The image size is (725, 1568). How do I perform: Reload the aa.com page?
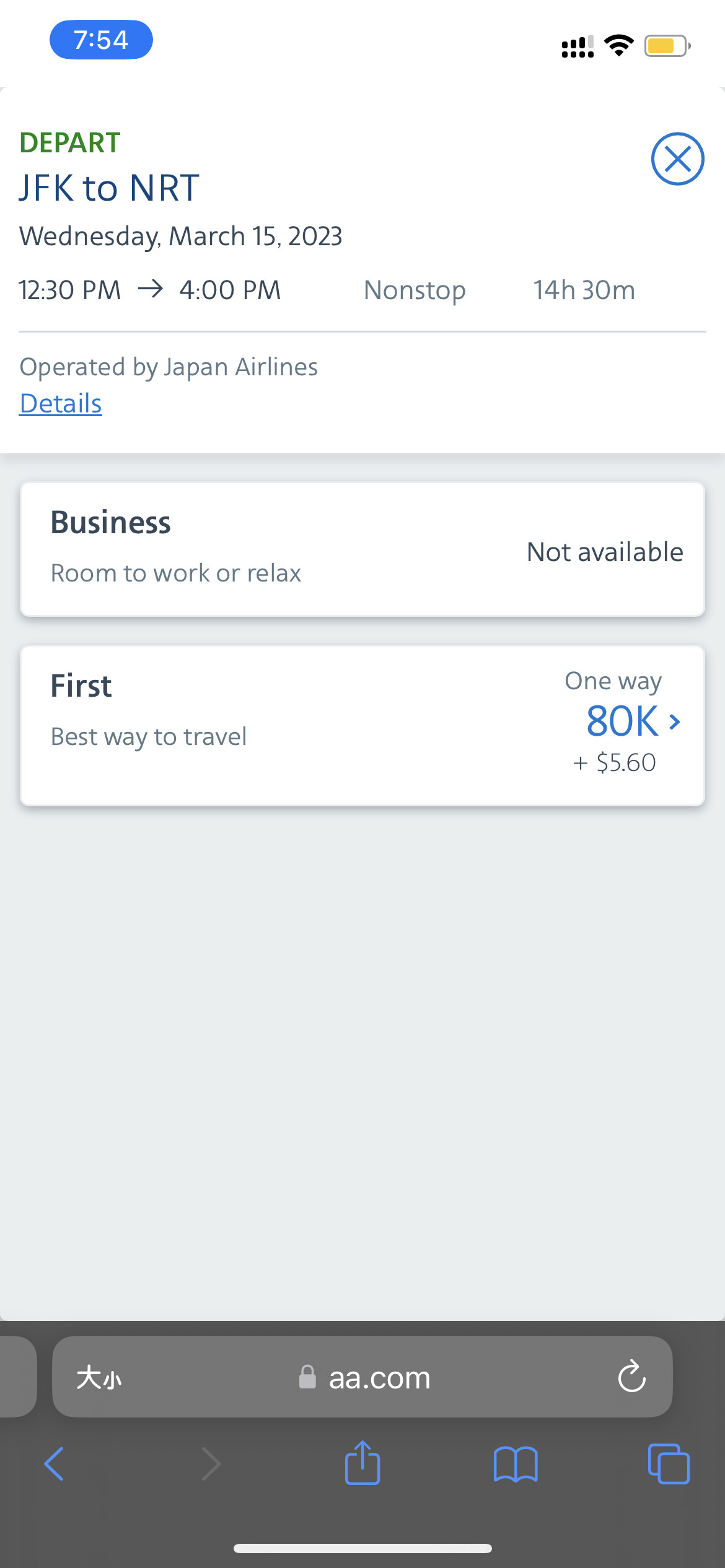pyautogui.click(x=631, y=1377)
